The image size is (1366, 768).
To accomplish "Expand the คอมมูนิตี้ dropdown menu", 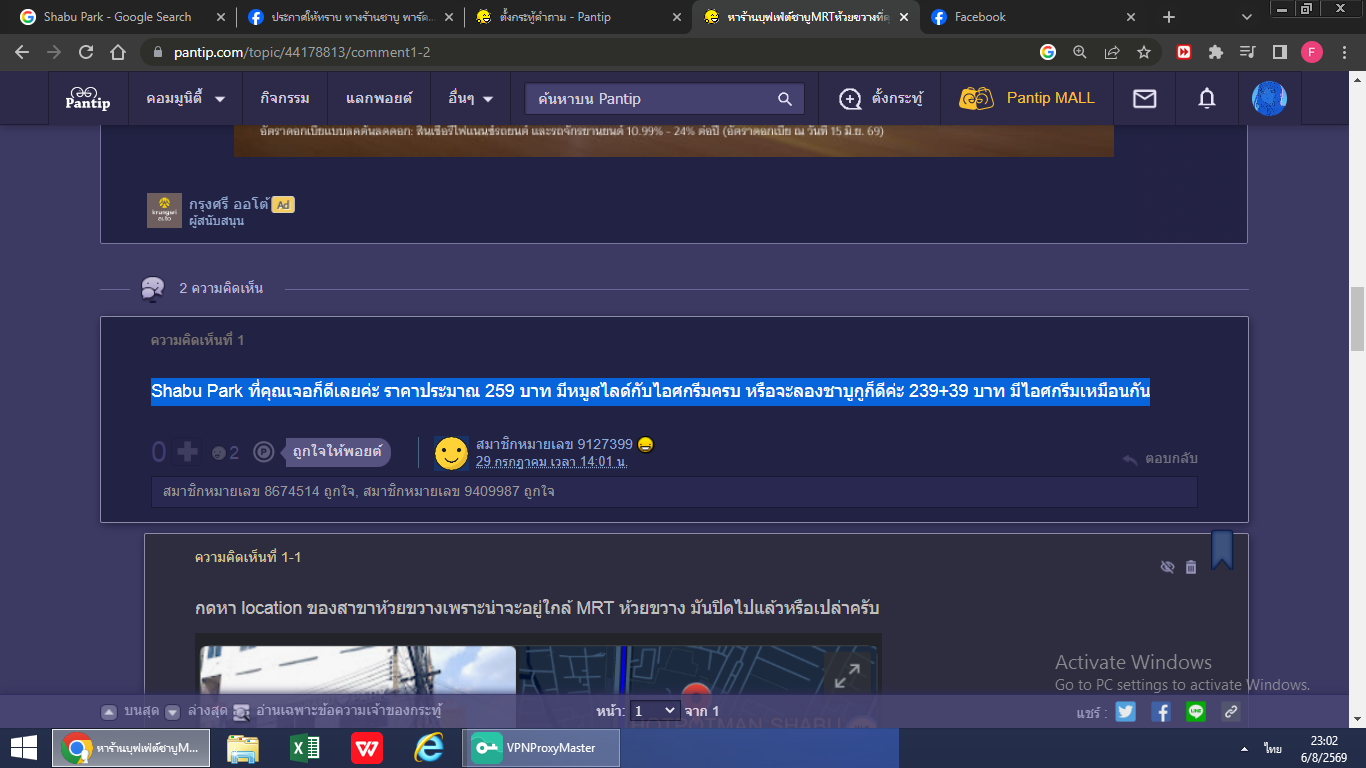I will (x=186, y=98).
